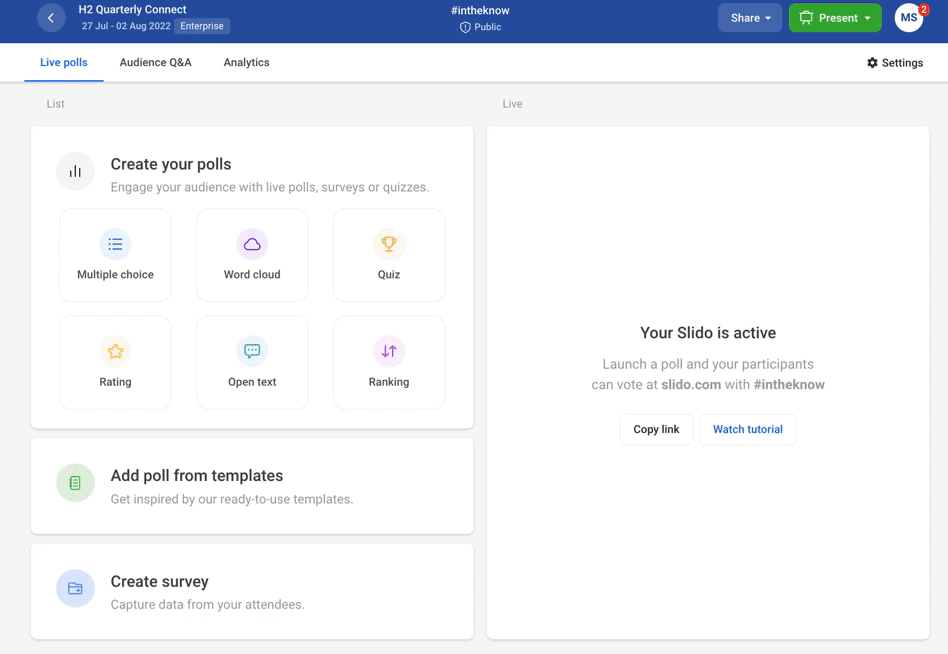Click the Public privacy label
This screenshot has width=948, height=654.
(487, 27)
